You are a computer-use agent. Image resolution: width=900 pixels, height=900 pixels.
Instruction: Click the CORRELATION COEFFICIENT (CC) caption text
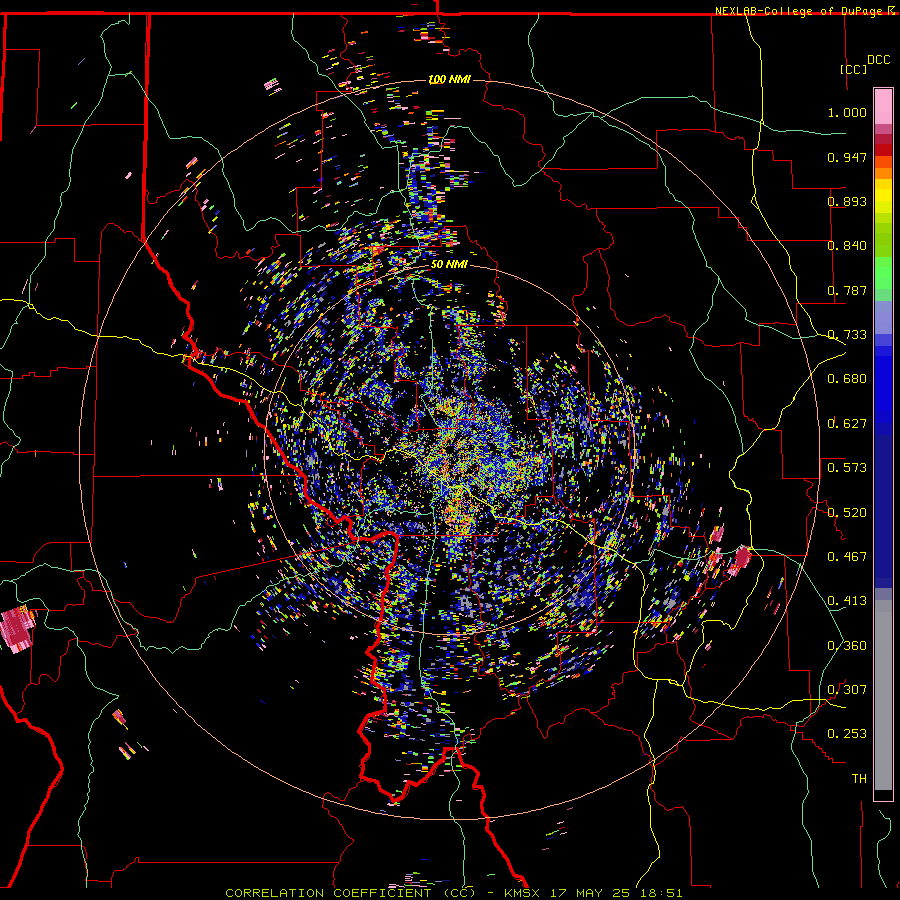tap(350, 893)
